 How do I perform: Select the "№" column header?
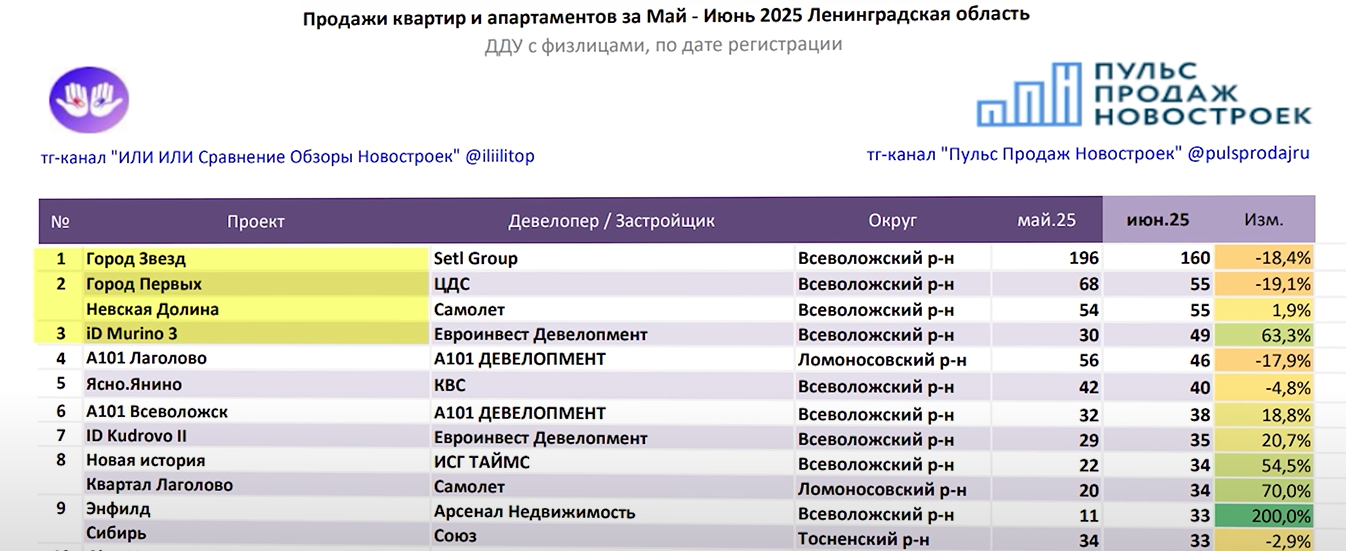tap(60, 221)
